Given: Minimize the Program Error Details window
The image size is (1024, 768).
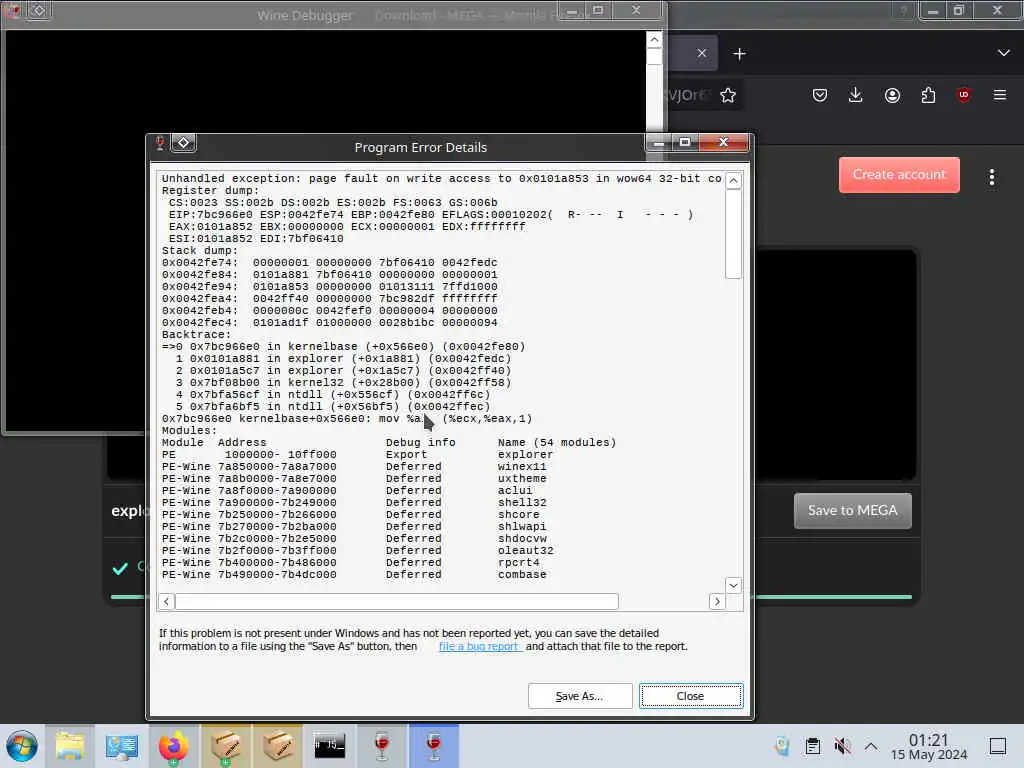Looking at the screenshot, I should click(x=659, y=142).
